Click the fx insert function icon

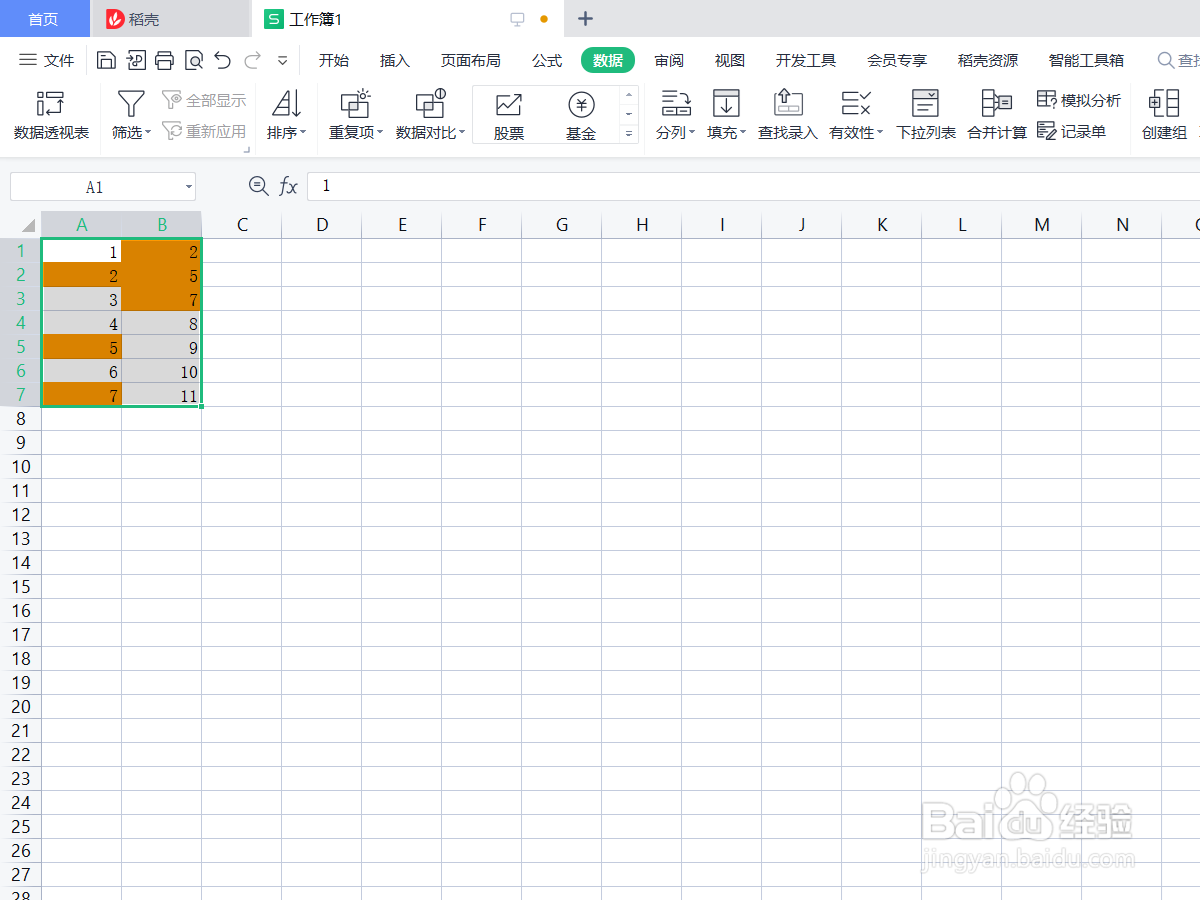288,186
